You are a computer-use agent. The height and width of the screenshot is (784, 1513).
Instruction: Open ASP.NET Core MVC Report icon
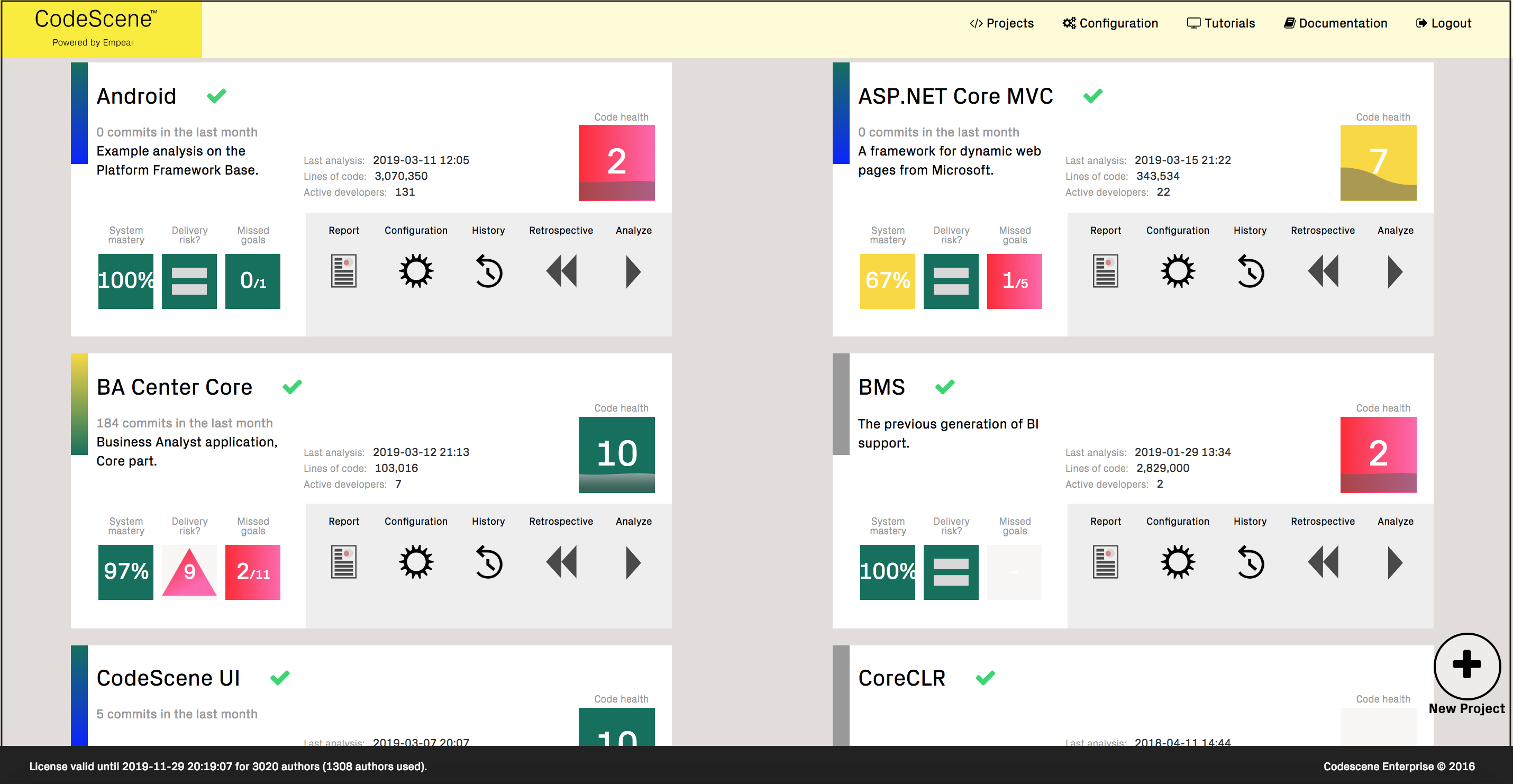[1105, 271]
